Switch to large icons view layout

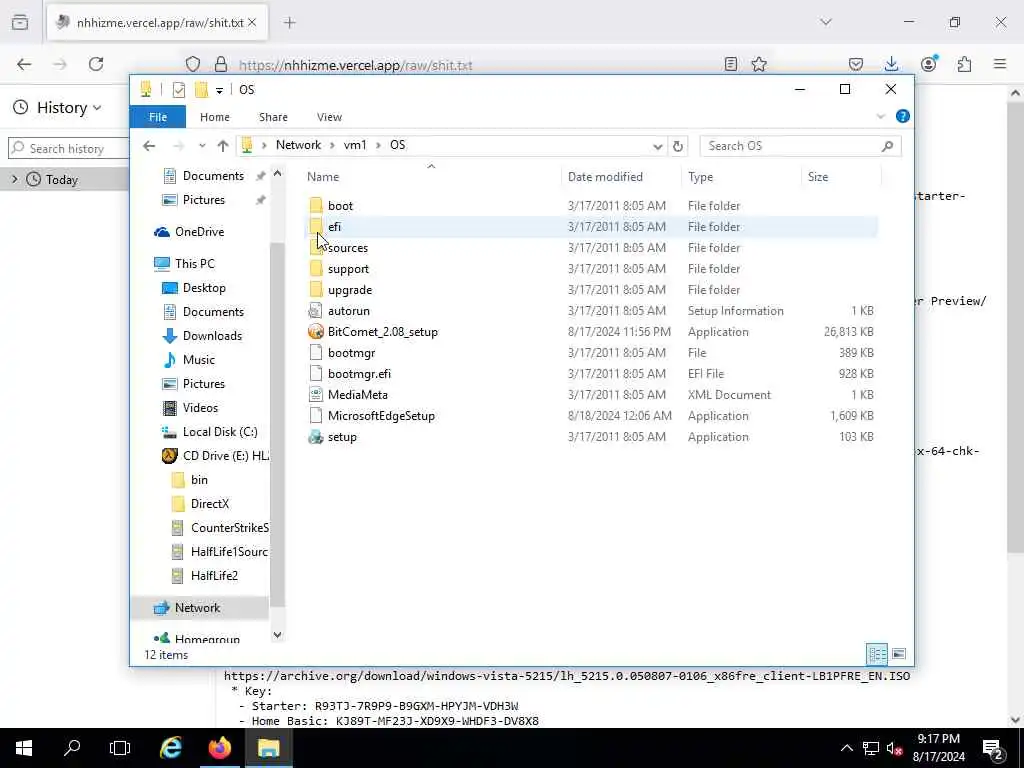point(899,654)
